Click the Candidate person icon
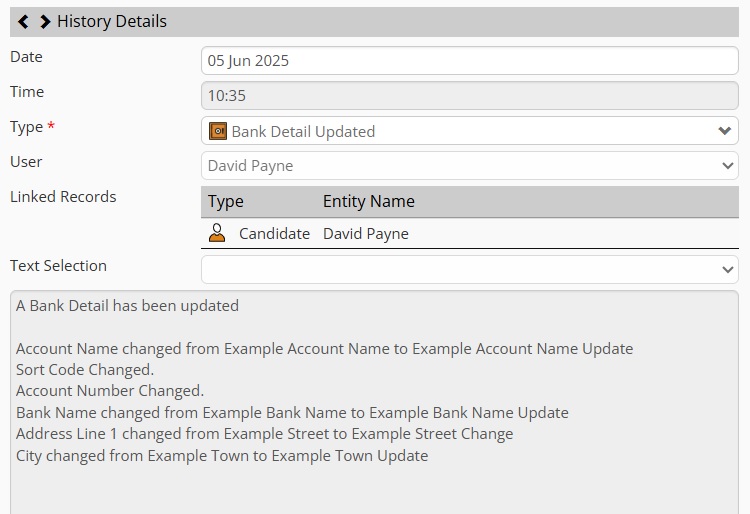Viewport: 750px width, 514px height. 217,233
